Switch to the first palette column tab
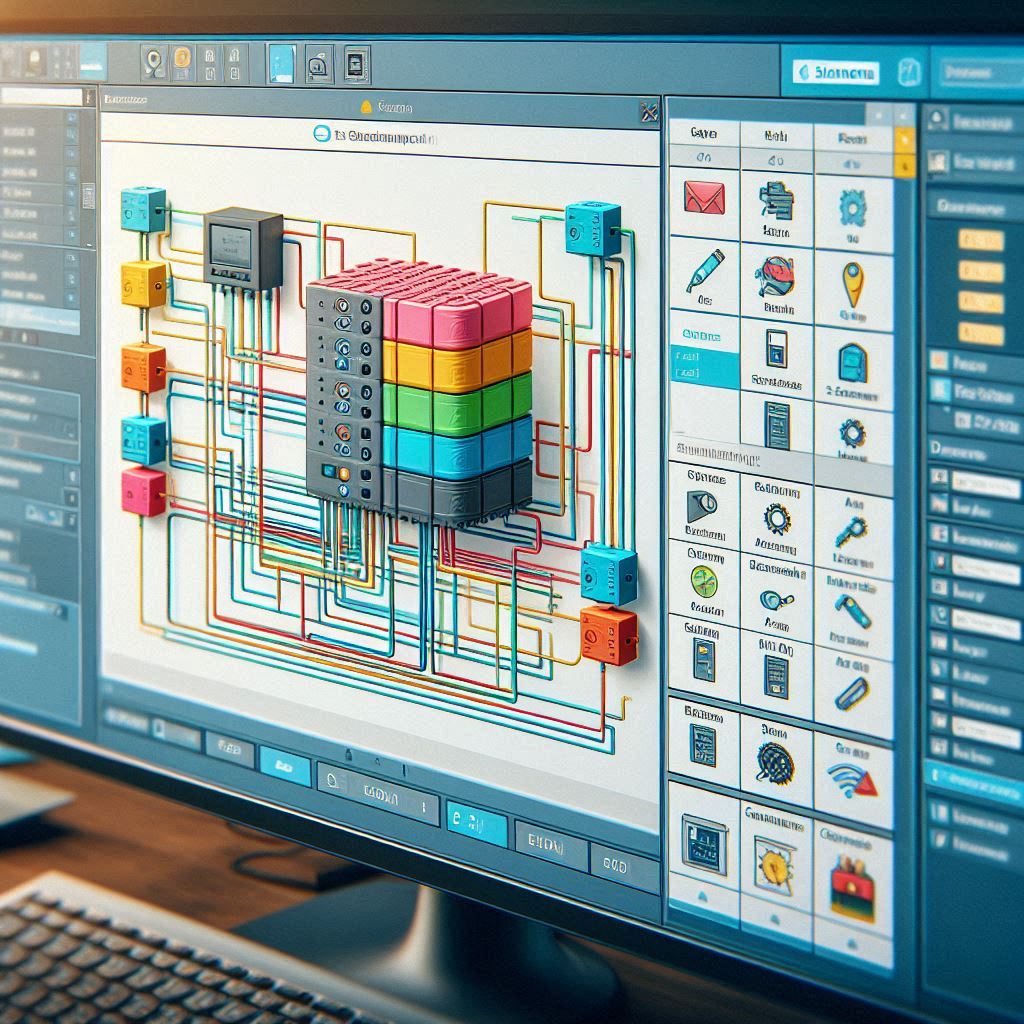 click(x=703, y=133)
